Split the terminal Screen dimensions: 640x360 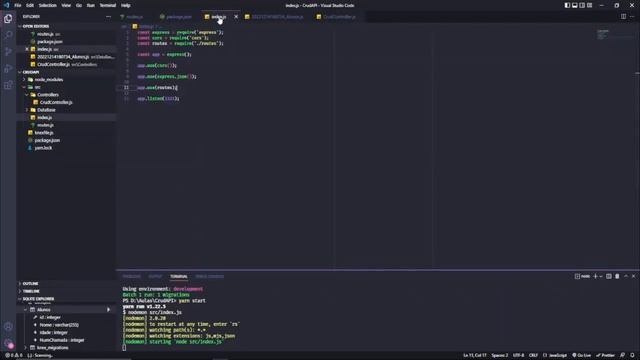[x=609, y=276]
